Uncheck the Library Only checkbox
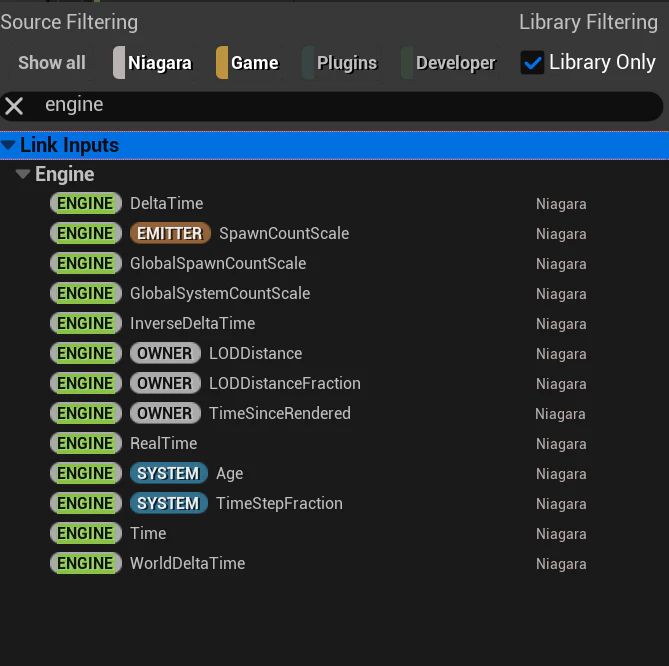669x666 pixels. (532, 63)
